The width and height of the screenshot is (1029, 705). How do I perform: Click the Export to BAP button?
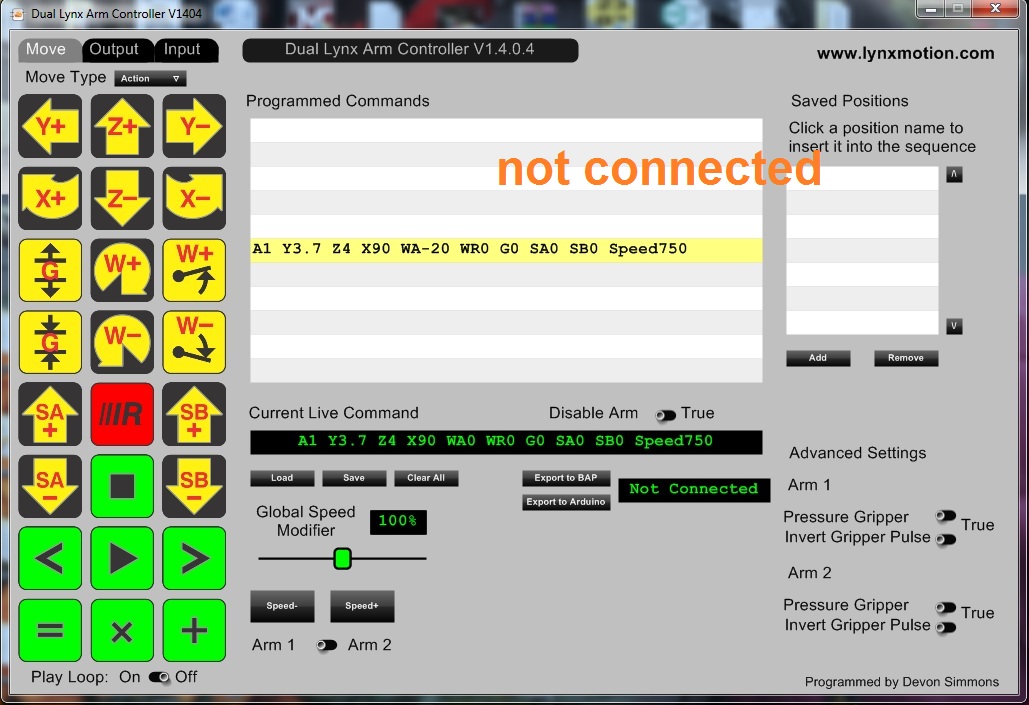(566, 478)
